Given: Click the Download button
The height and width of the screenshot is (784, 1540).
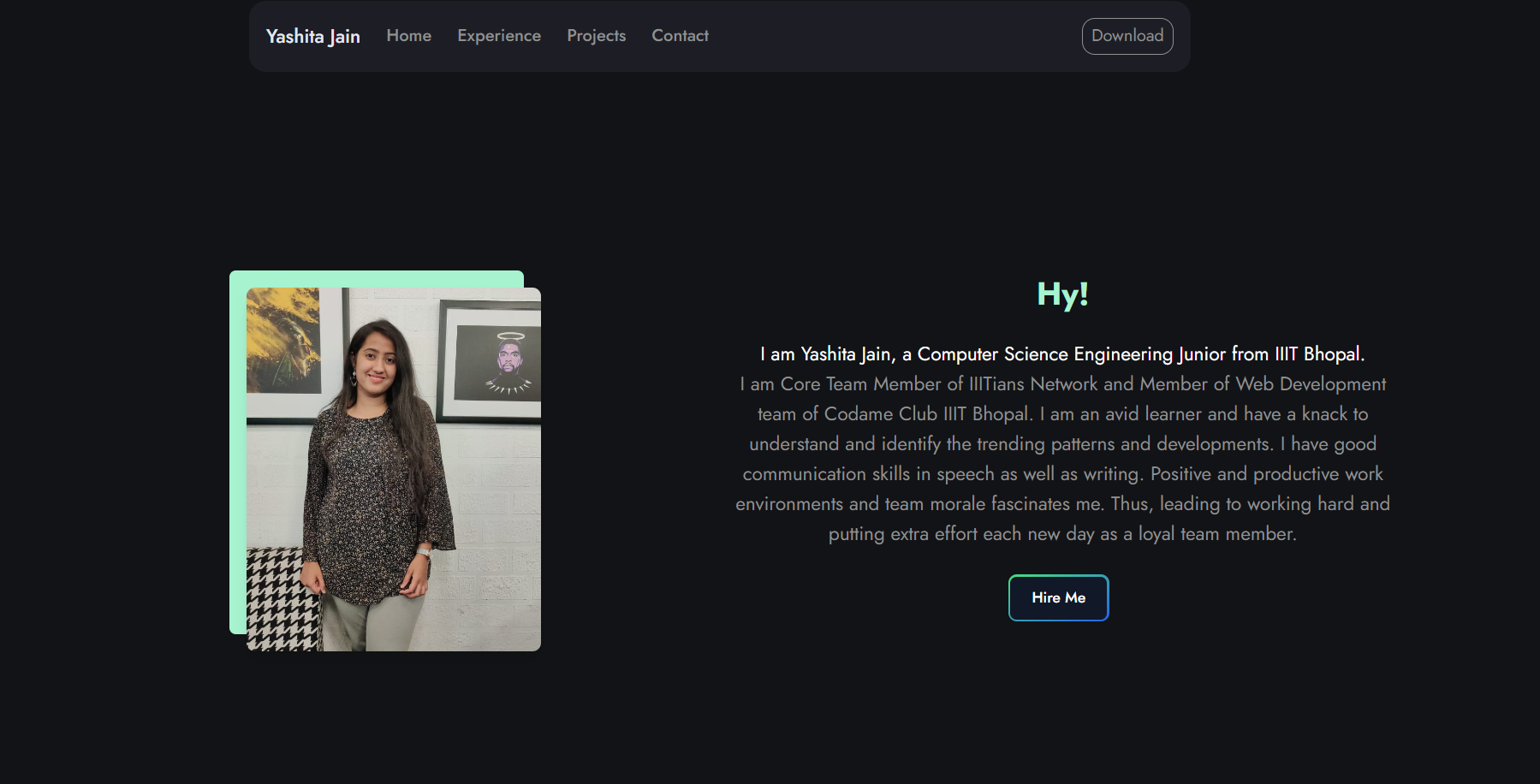Looking at the screenshot, I should pyautogui.click(x=1127, y=36).
